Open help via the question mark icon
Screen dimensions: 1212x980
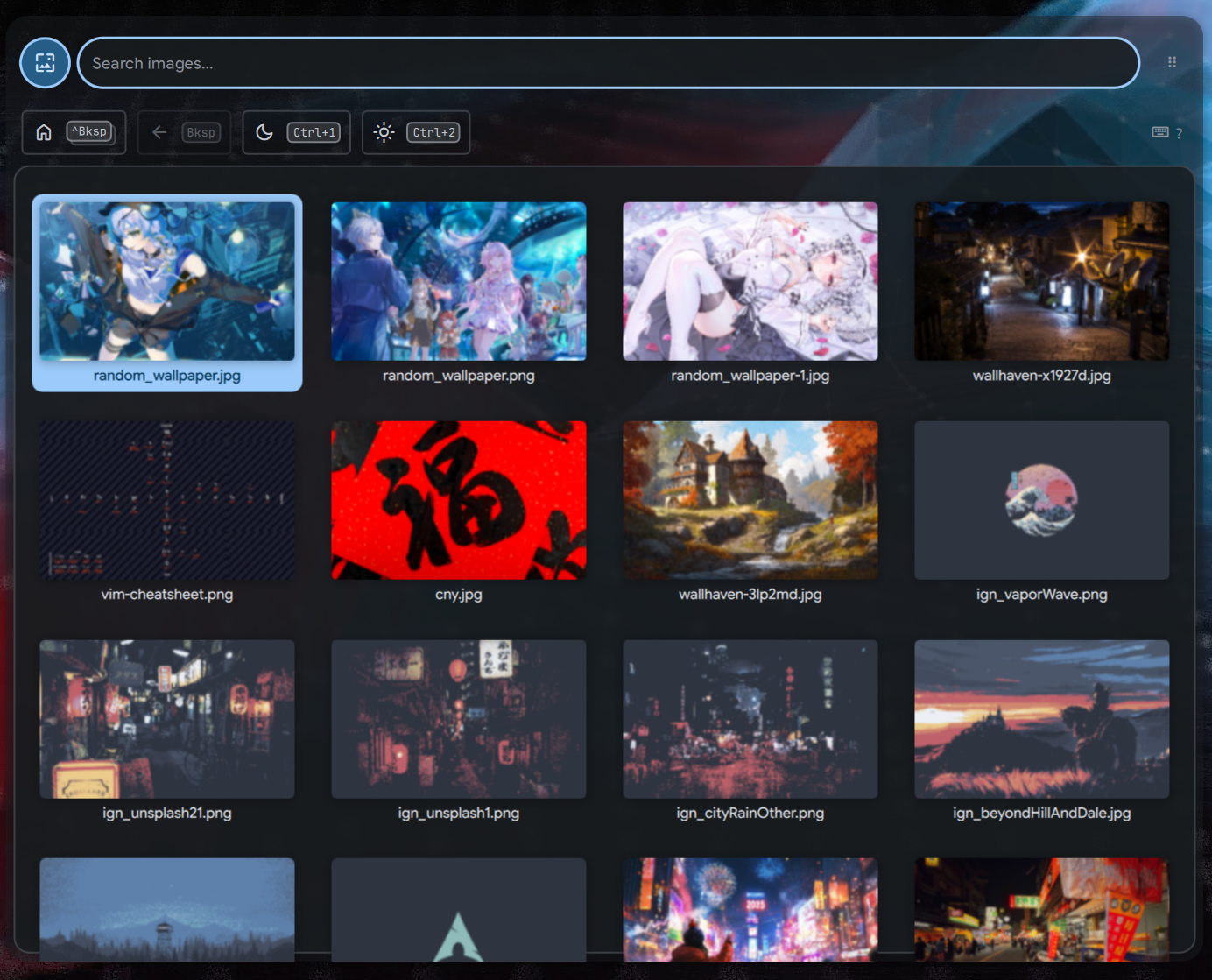[1179, 133]
